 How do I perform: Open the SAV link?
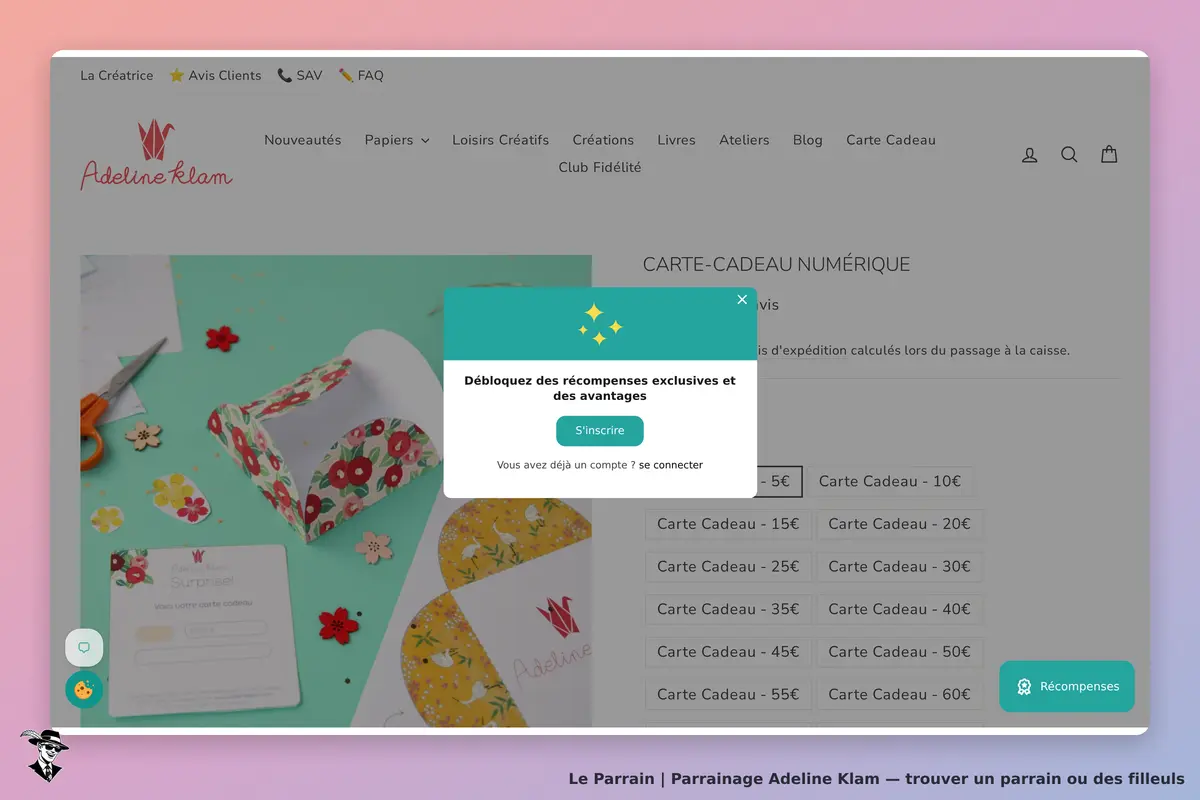[x=300, y=75]
